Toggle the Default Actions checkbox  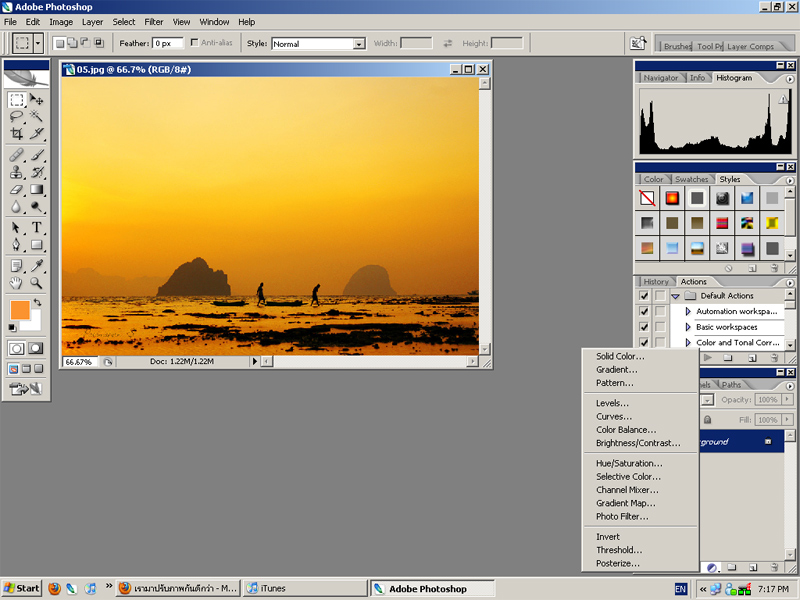click(644, 296)
